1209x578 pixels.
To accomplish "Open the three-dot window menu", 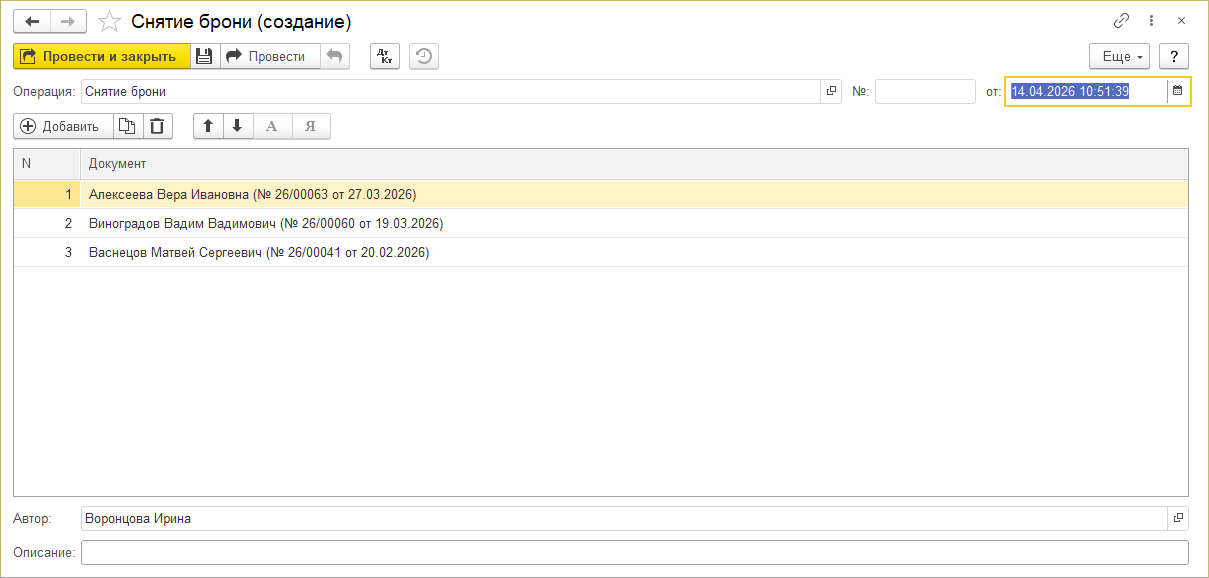I will [1151, 21].
